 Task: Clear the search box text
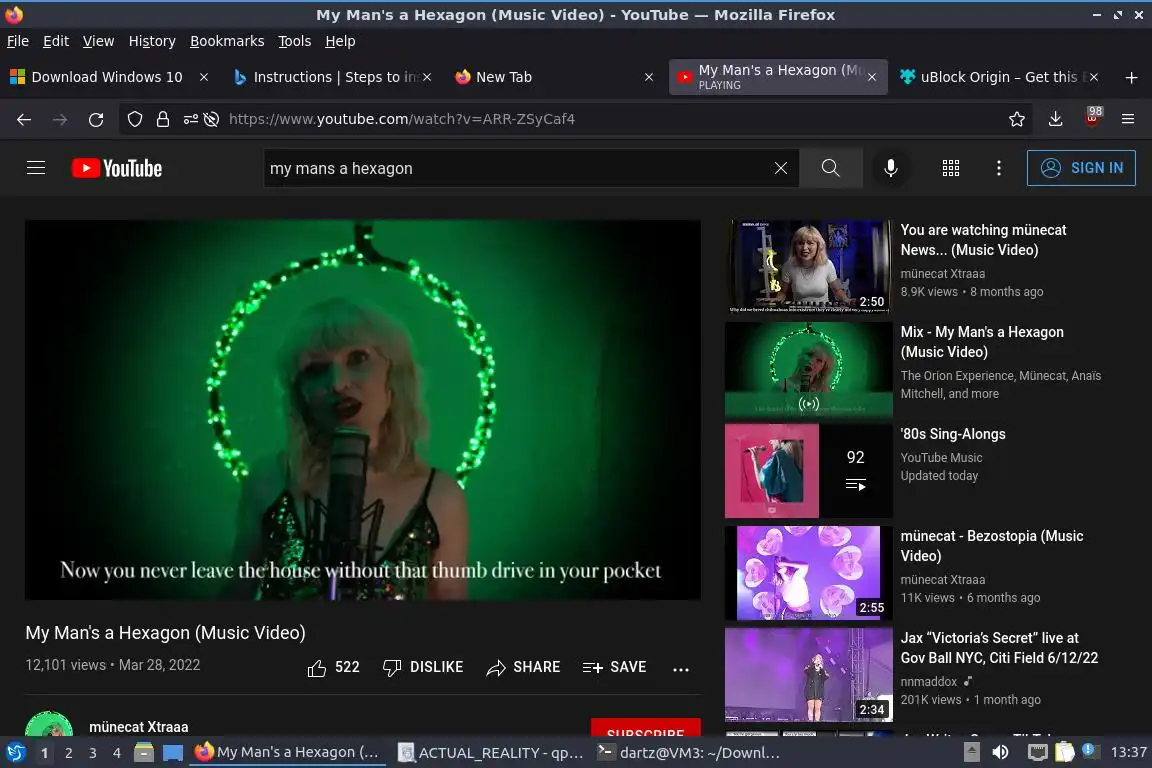point(781,168)
